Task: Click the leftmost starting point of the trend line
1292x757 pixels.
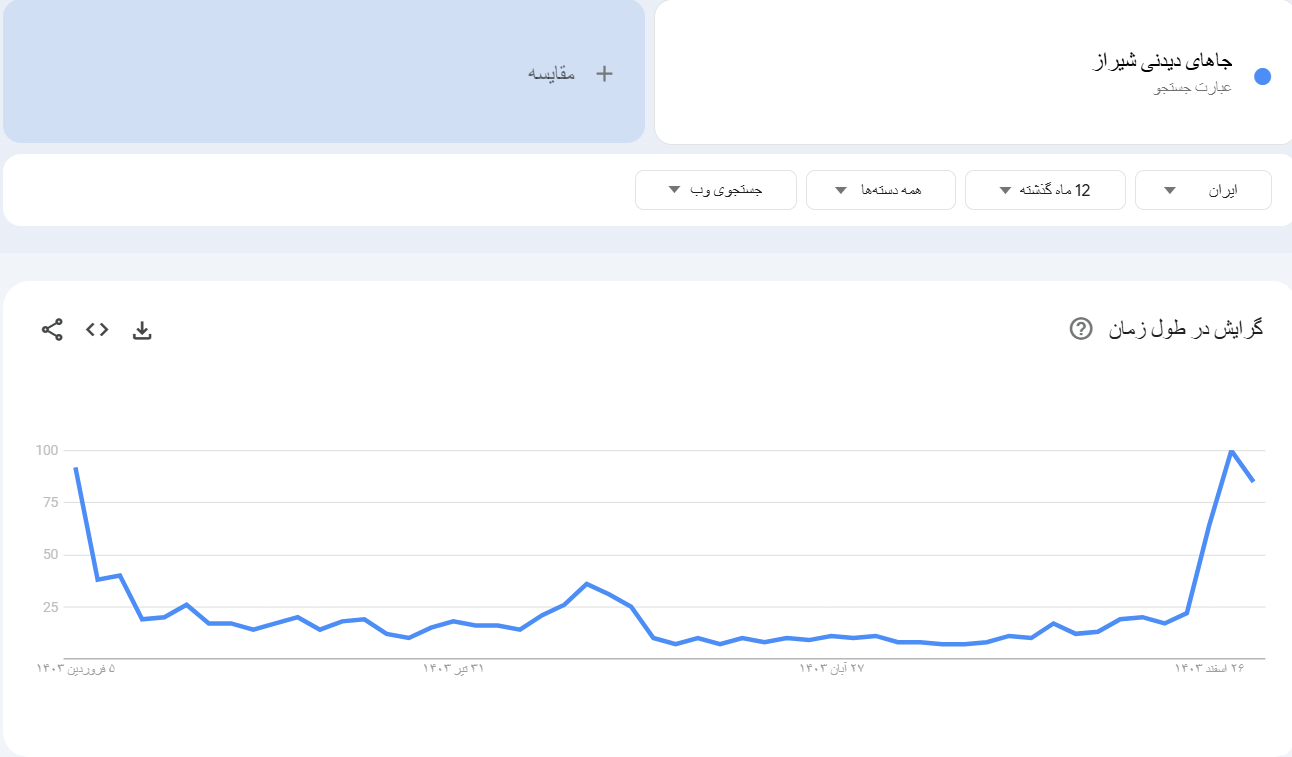Action: click(x=75, y=468)
